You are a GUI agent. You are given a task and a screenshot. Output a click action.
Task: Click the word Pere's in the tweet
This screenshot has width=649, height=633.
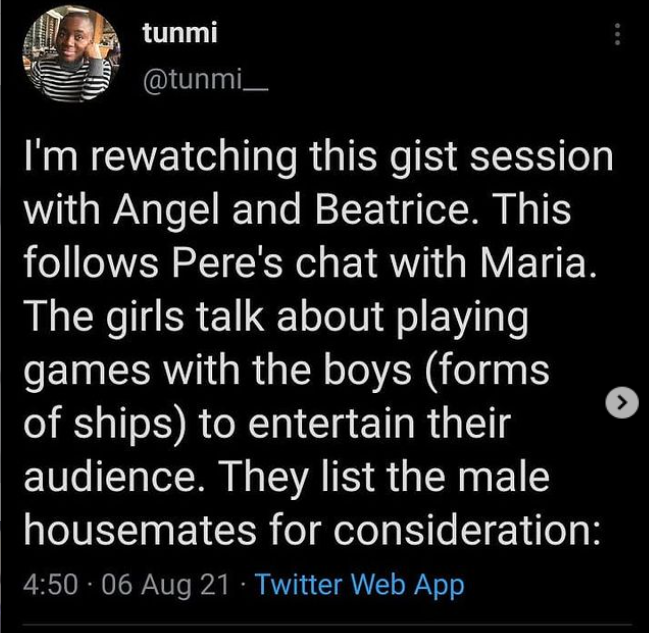point(227,263)
